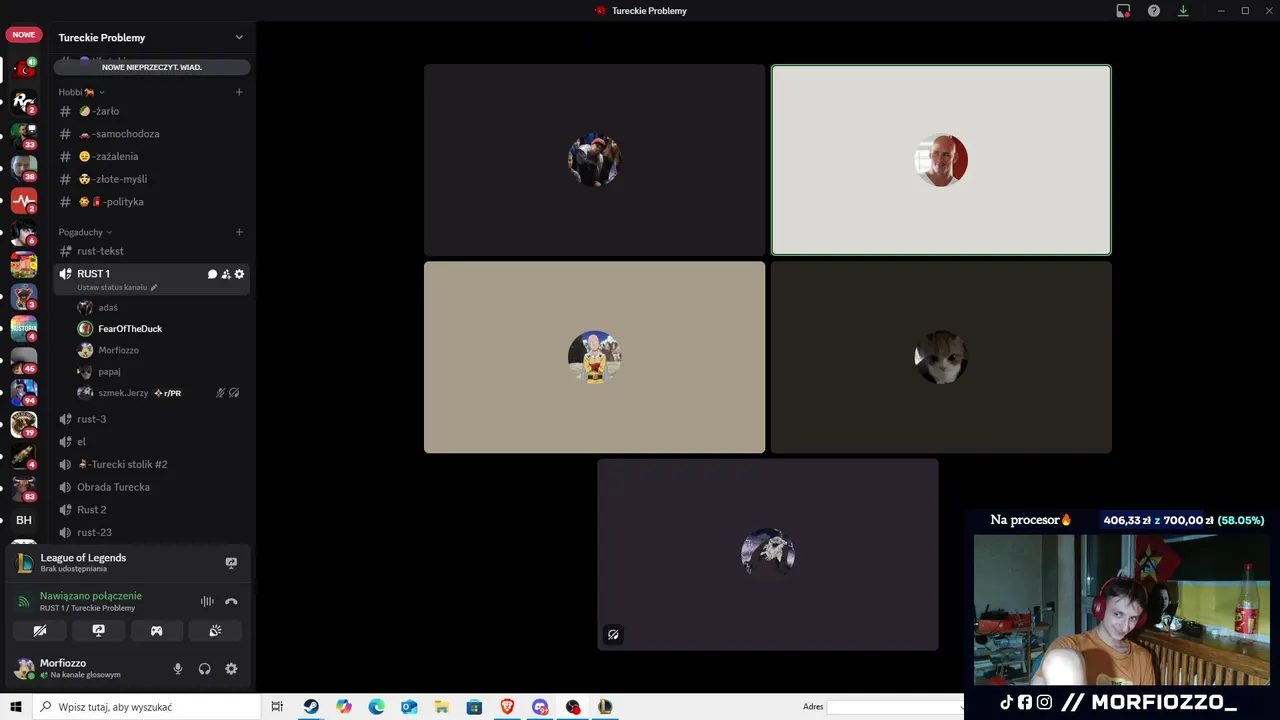Click the Windows taskbar search box
The height and width of the screenshot is (720, 1280).
[146, 707]
